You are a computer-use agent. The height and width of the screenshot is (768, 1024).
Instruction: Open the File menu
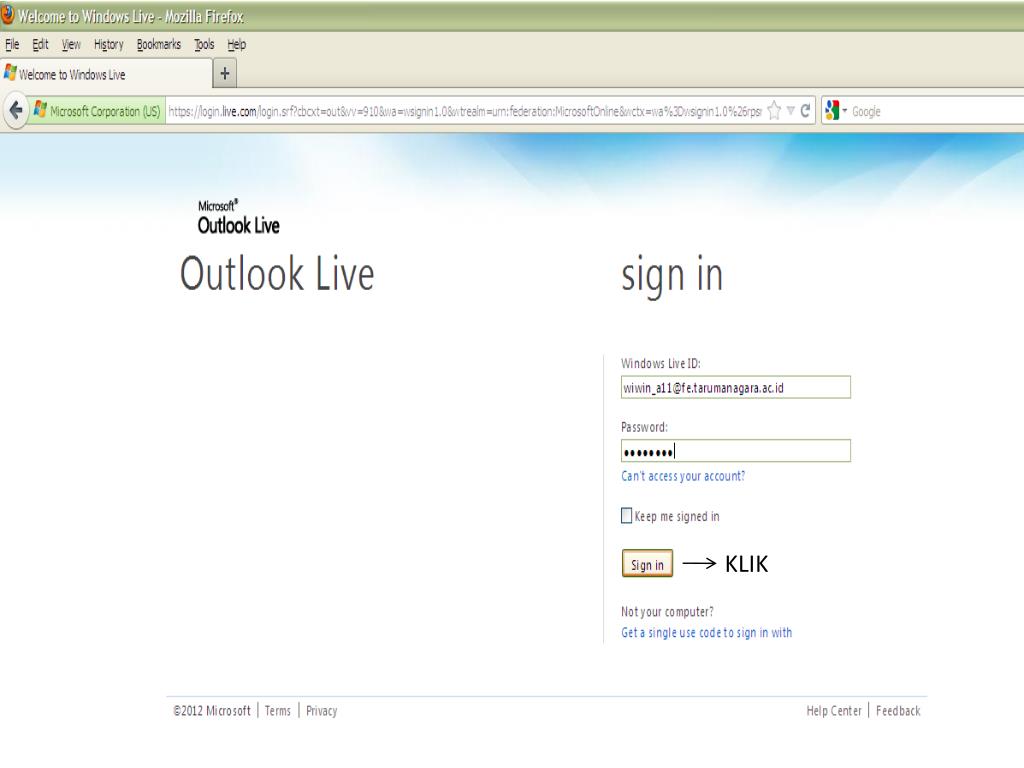click(x=12, y=44)
